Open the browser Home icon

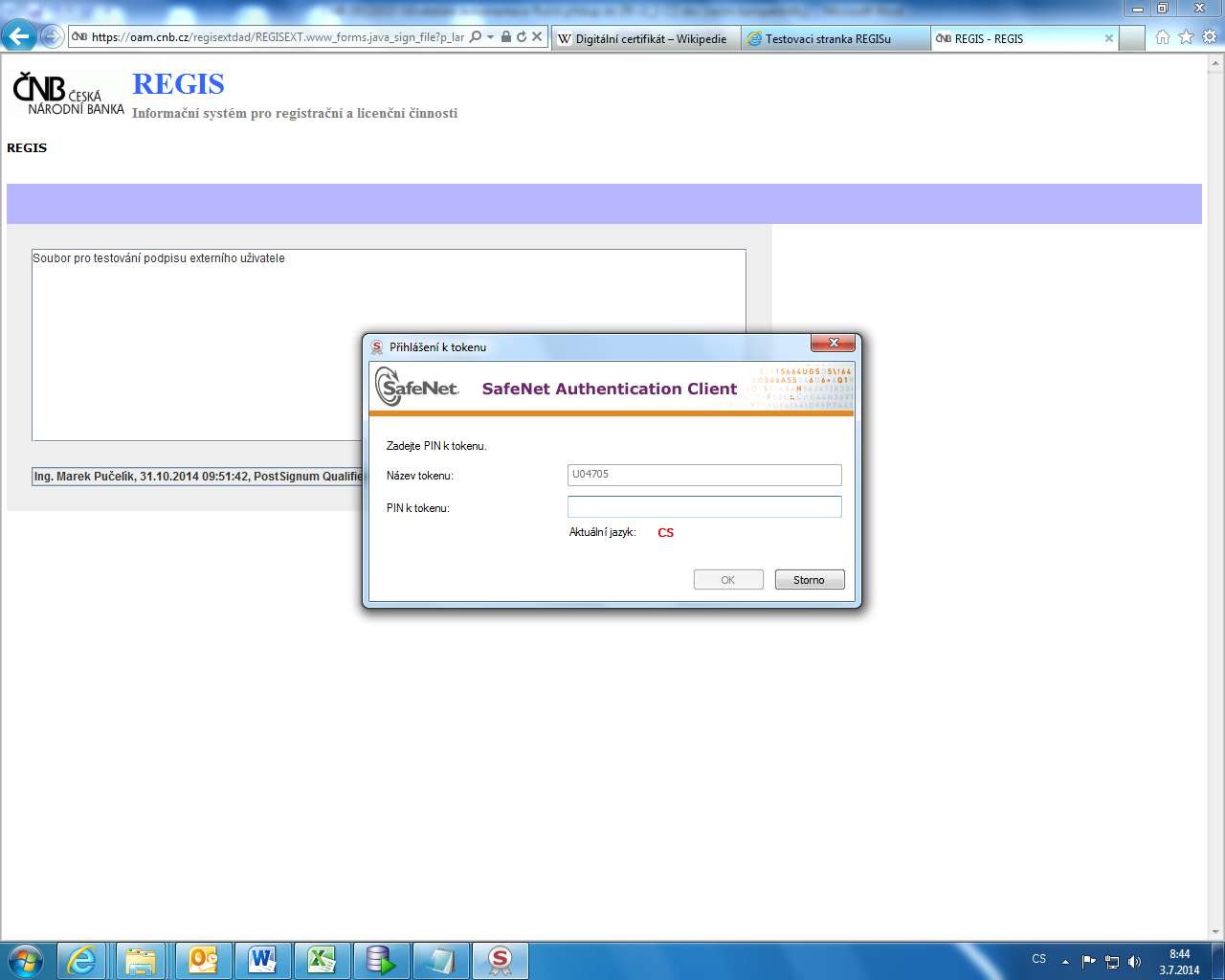click(x=1163, y=36)
